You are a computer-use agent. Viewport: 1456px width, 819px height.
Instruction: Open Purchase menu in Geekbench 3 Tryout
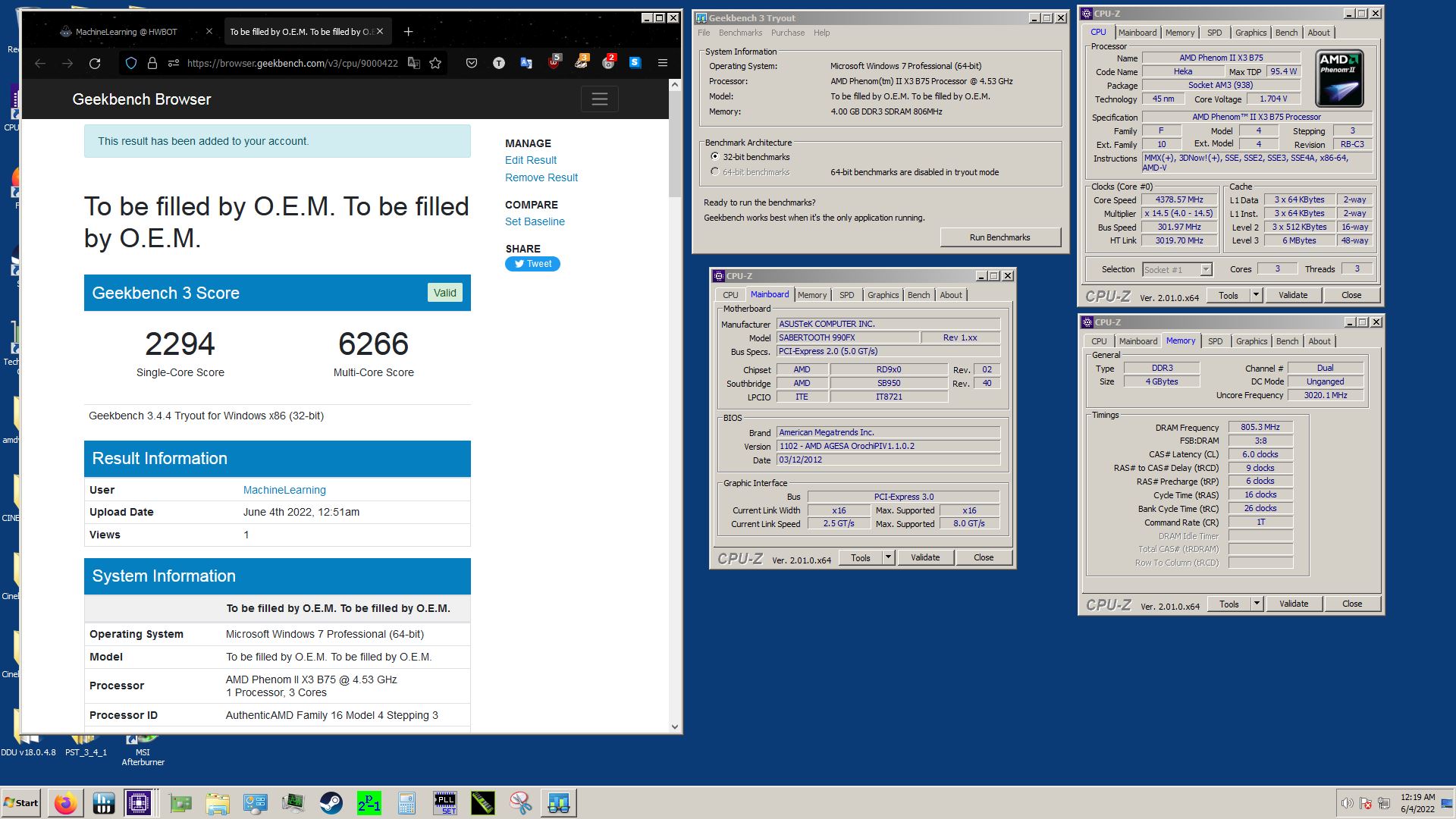788,33
